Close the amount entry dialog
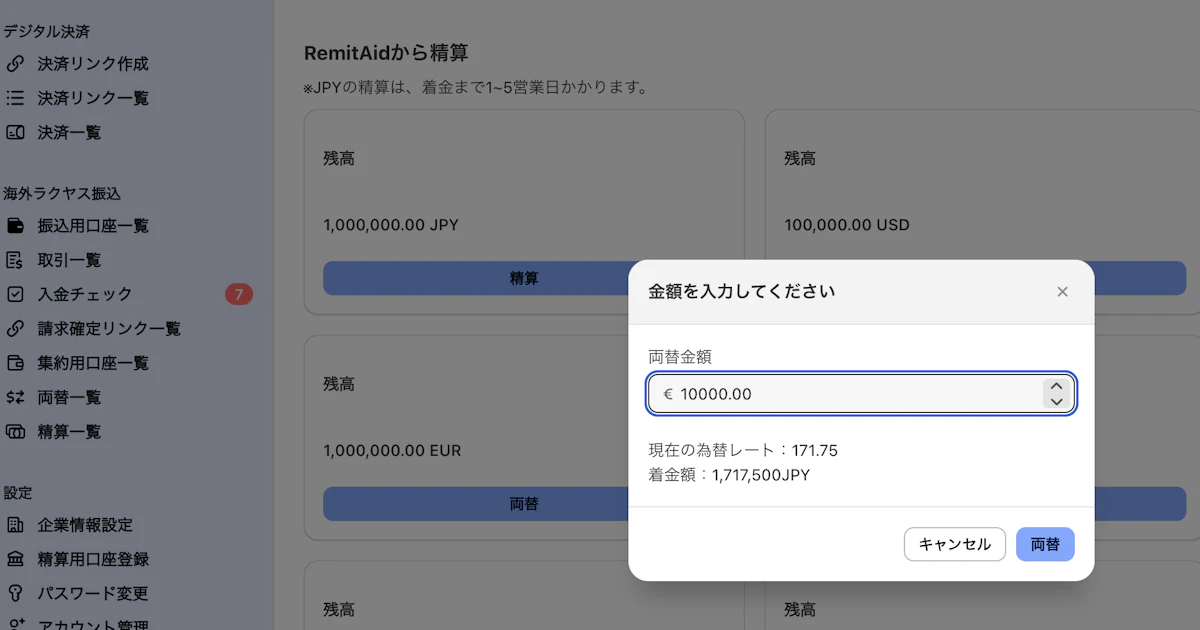This screenshot has height=630, width=1200. point(1062,292)
